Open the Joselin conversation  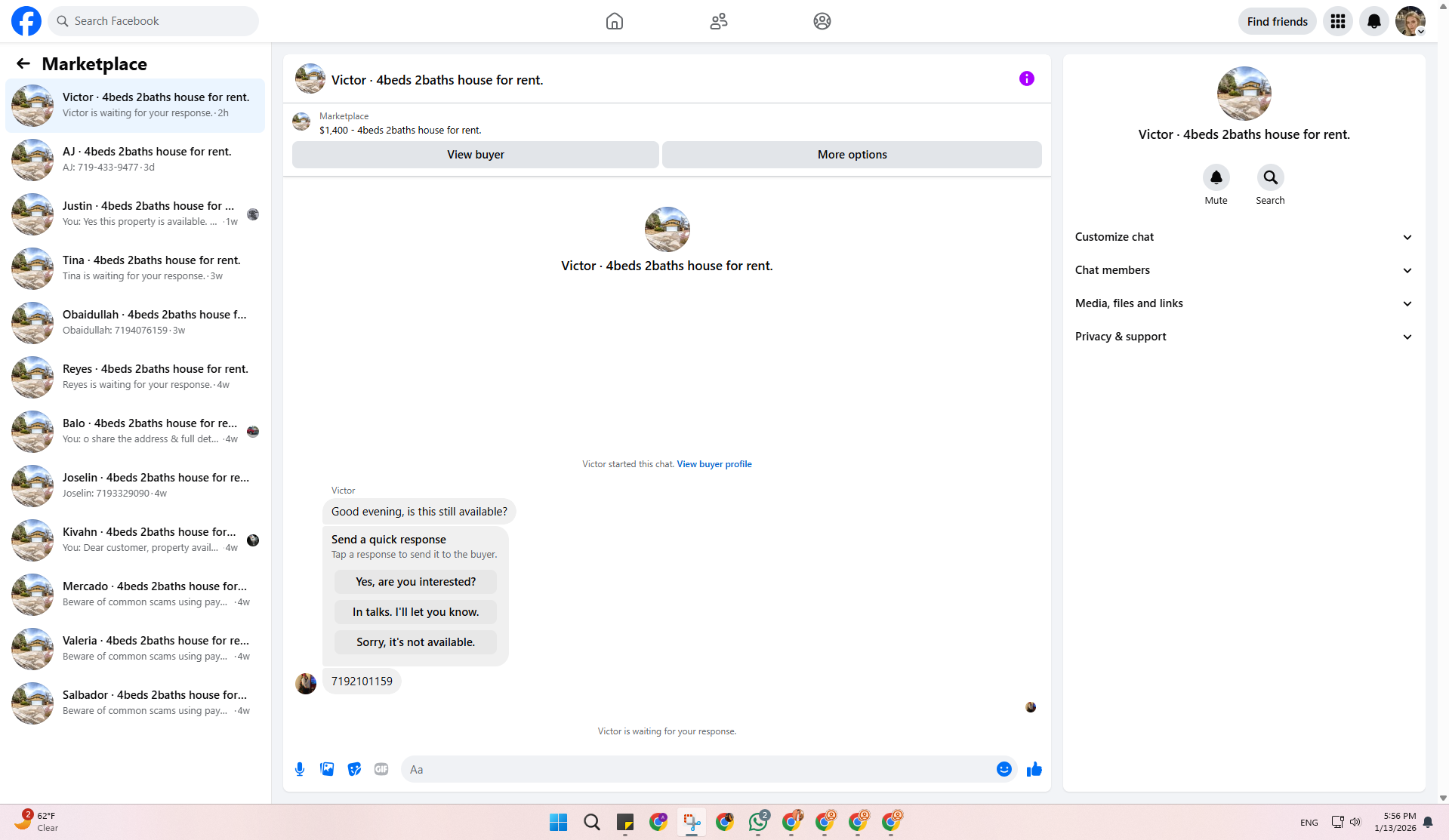coord(135,486)
